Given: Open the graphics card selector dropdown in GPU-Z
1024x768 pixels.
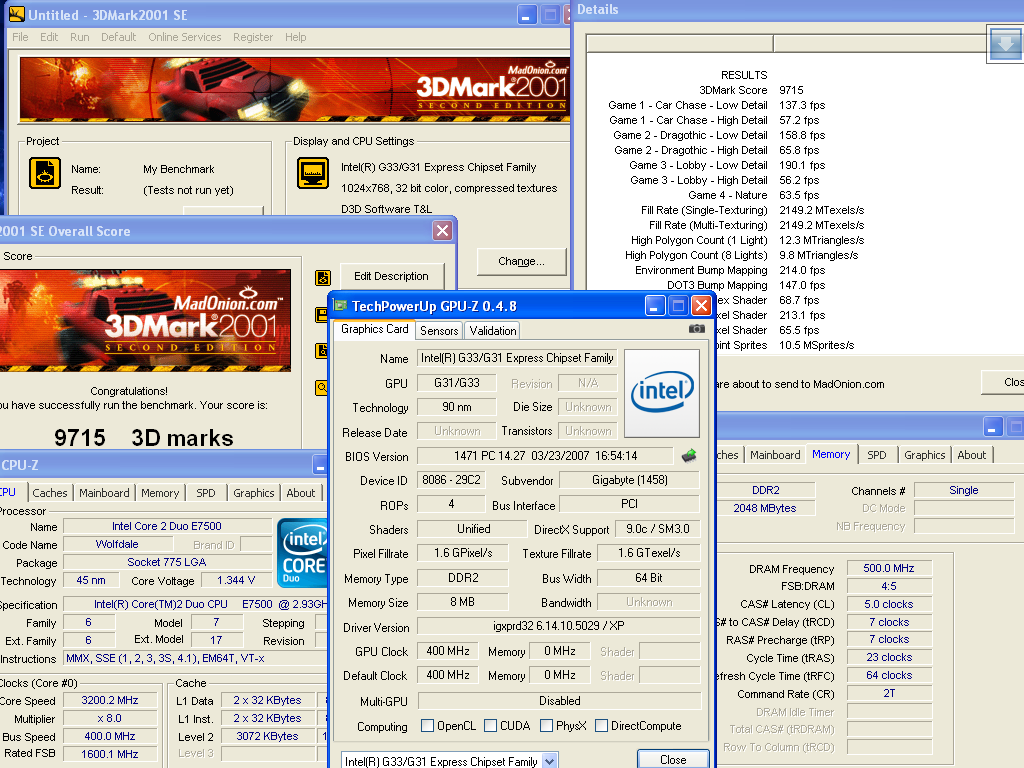Looking at the screenshot, I should 550,761.
